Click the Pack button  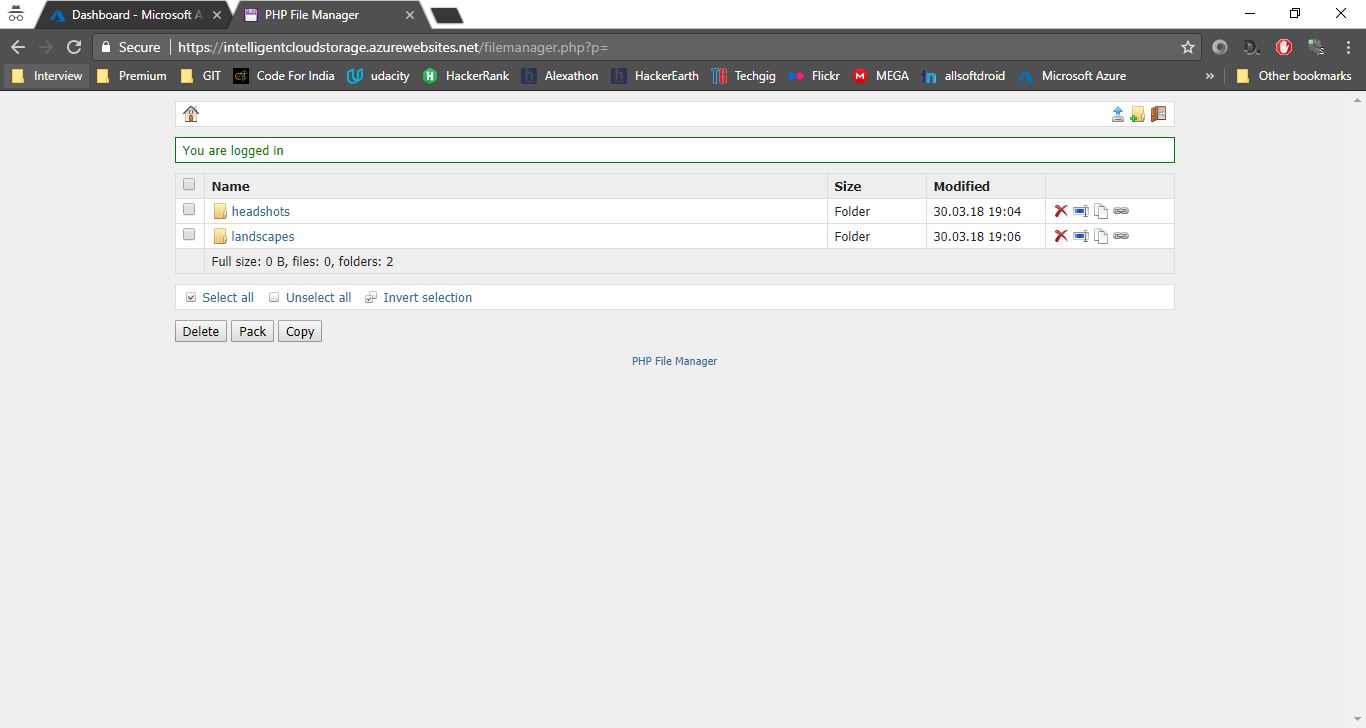click(253, 331)
